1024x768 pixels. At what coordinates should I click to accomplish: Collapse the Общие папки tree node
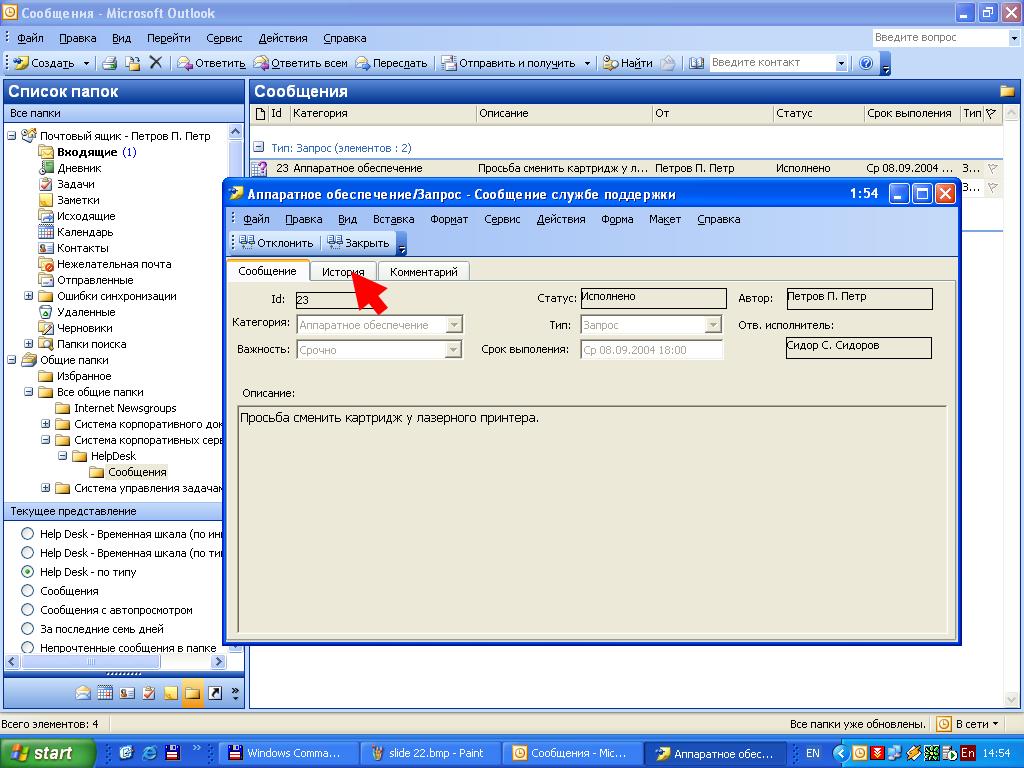(12, 360)
